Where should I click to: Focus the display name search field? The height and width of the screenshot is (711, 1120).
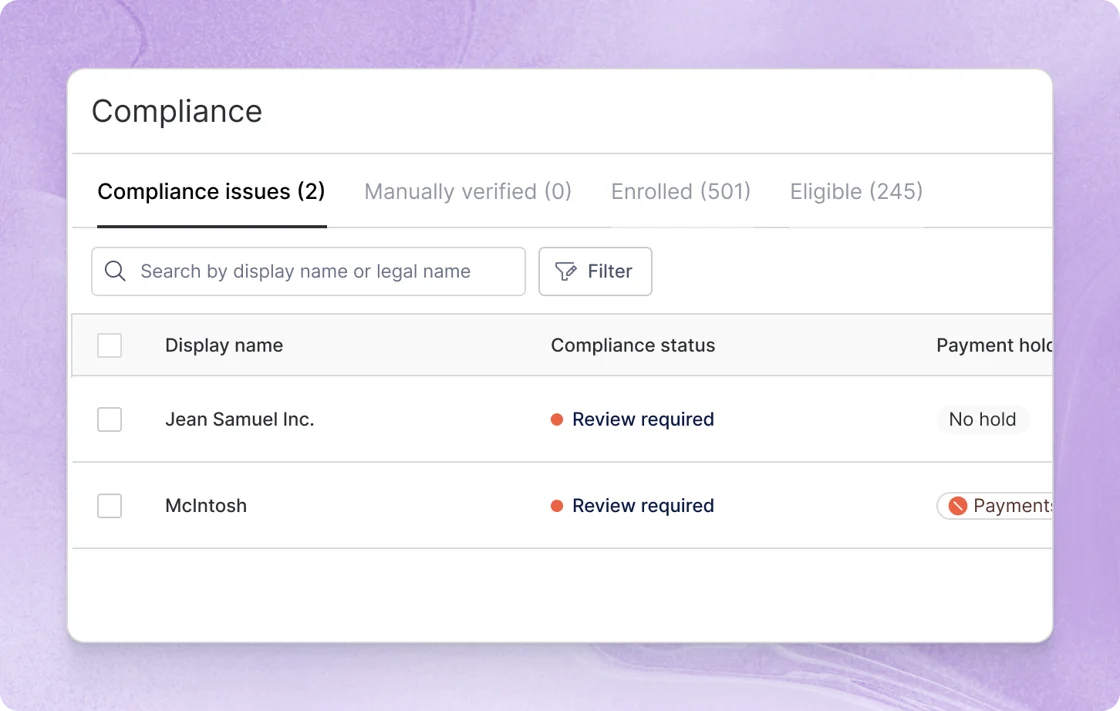click(x=320, y=272)
